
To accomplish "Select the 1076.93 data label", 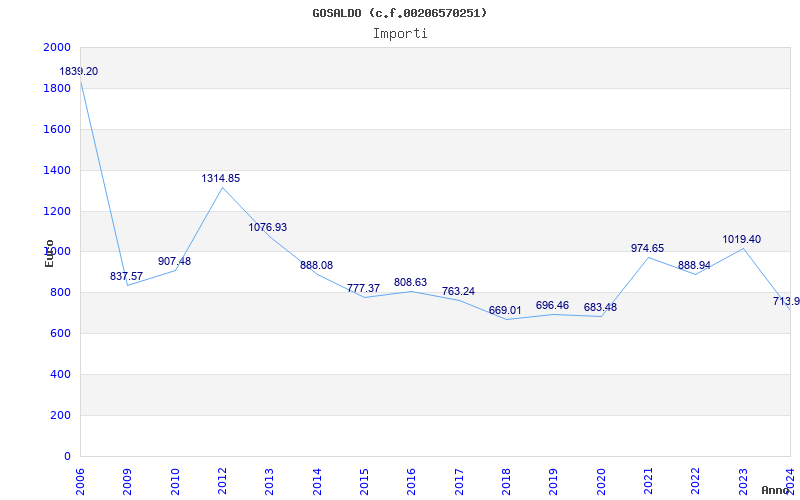I will tap(268, 228).
